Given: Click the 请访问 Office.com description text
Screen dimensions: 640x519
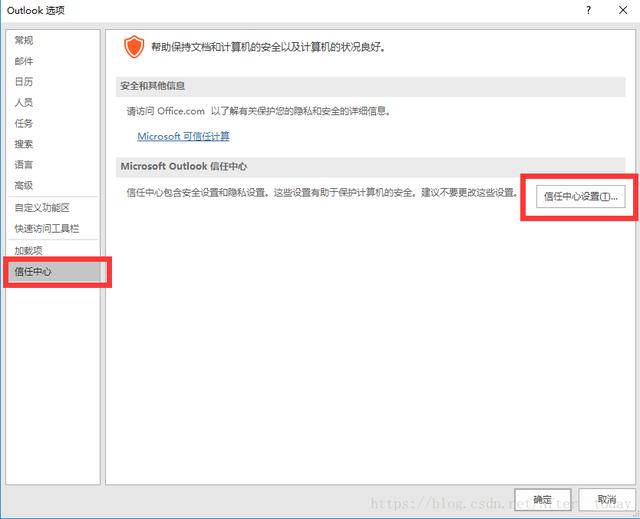Looking at the screenshot, I should (259, 111).
